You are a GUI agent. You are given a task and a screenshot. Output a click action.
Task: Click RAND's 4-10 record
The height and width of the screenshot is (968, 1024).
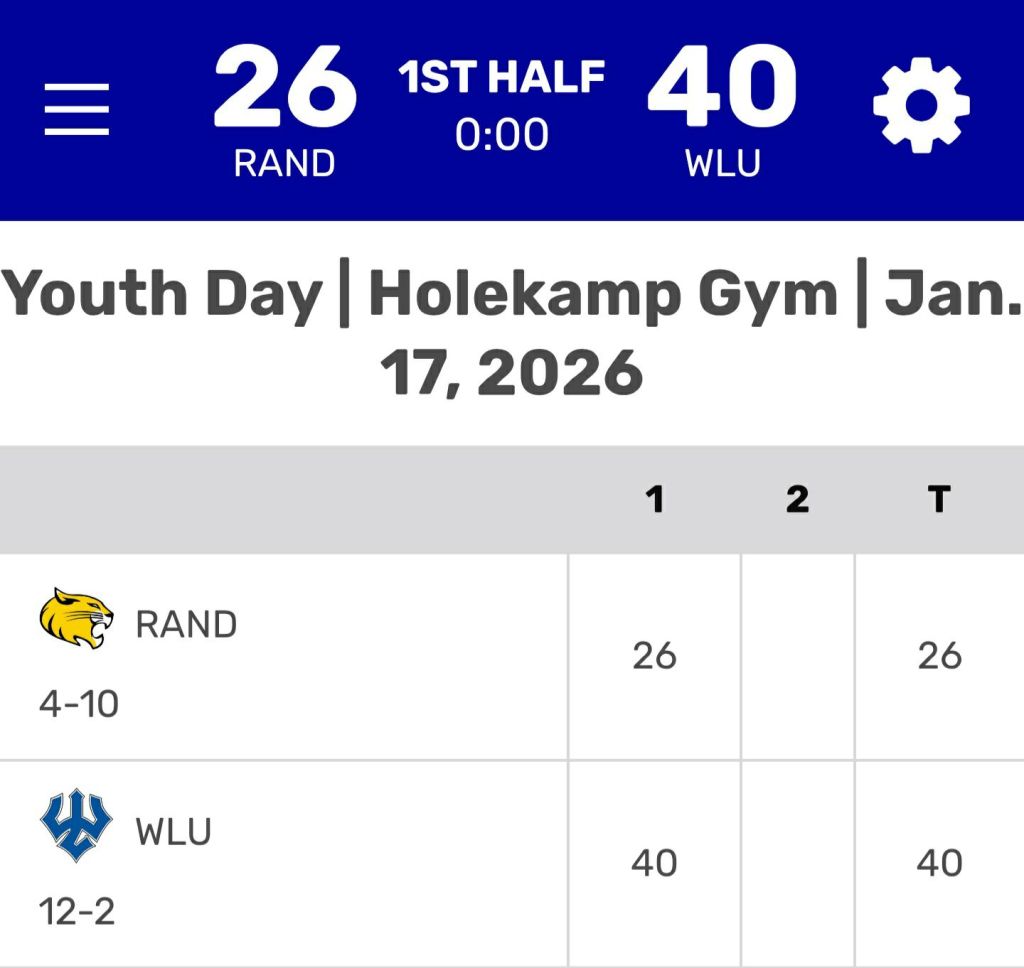click(x=79, y=705)
